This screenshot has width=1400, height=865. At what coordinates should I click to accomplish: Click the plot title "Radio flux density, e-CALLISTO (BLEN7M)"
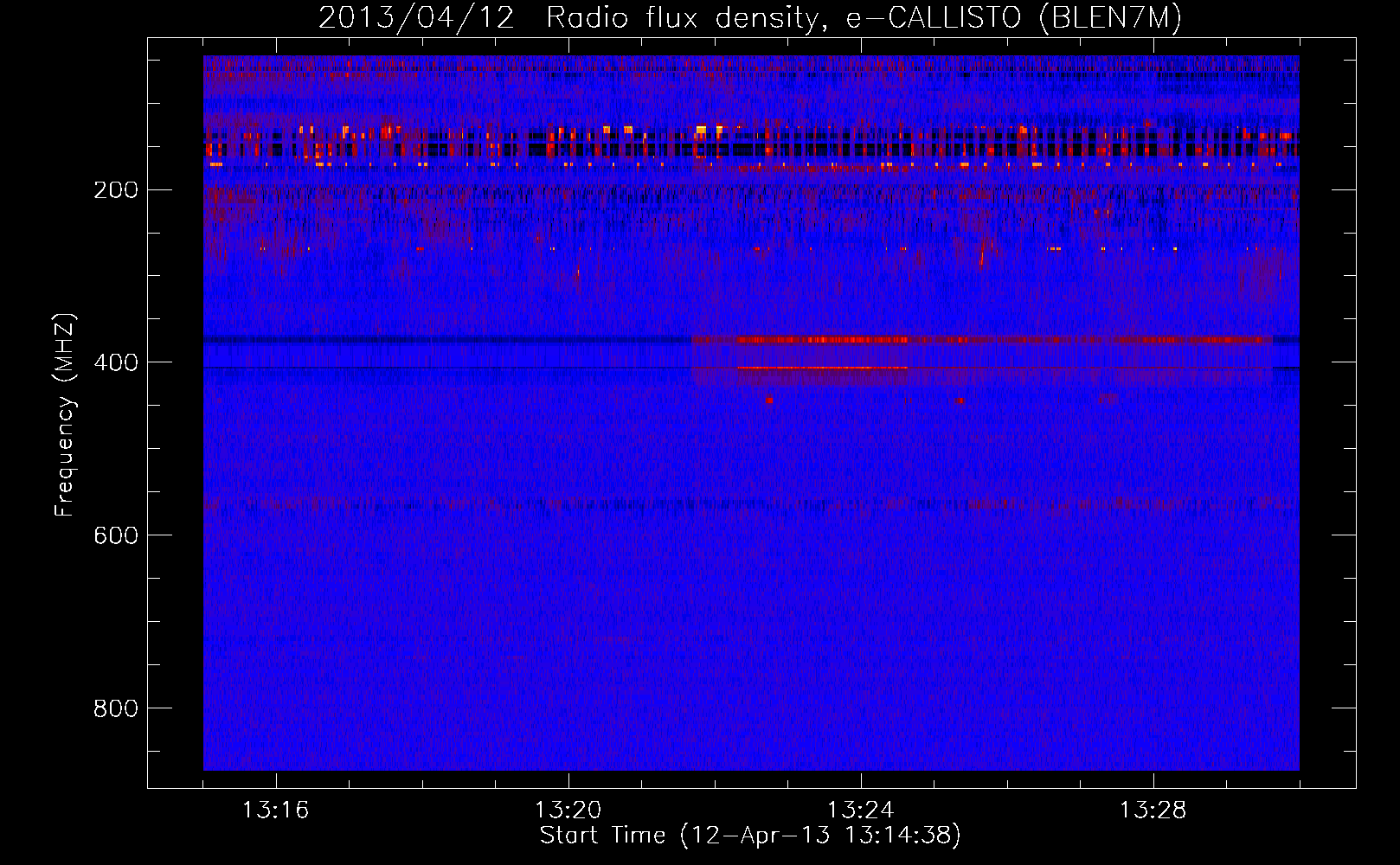point(864,18)
